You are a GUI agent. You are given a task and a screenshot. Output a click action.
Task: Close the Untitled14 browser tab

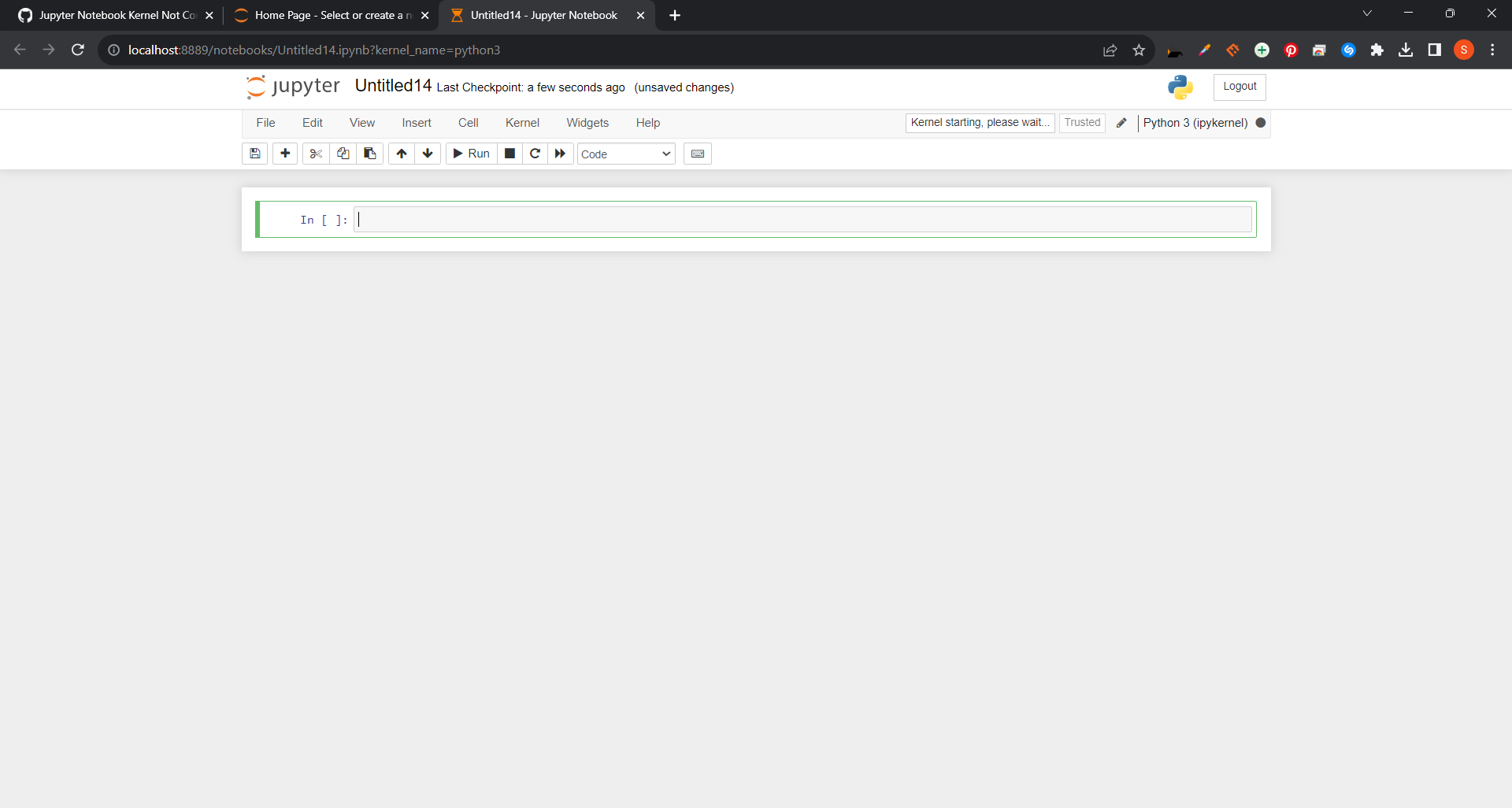(640, 15)
